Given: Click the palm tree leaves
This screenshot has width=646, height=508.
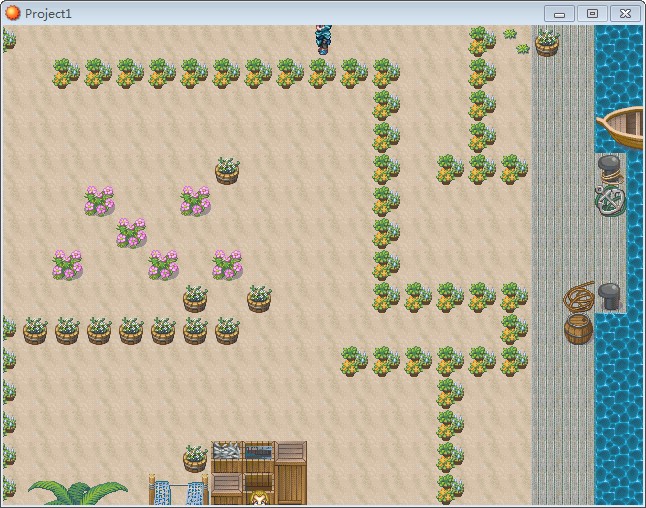Looking at the screenshot, I should click(x=78, y=492).
